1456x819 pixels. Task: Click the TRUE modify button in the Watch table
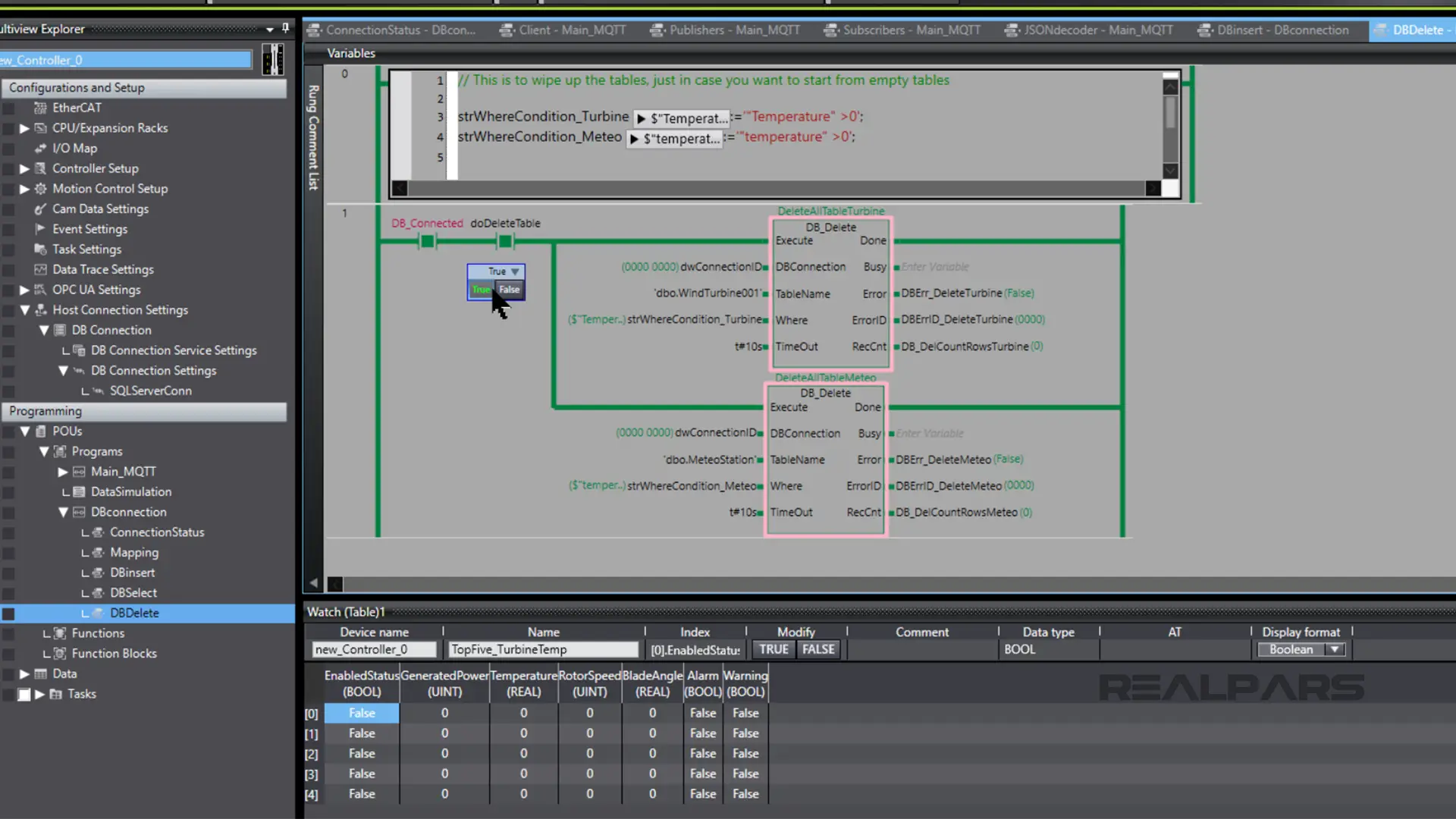point(773,650)
